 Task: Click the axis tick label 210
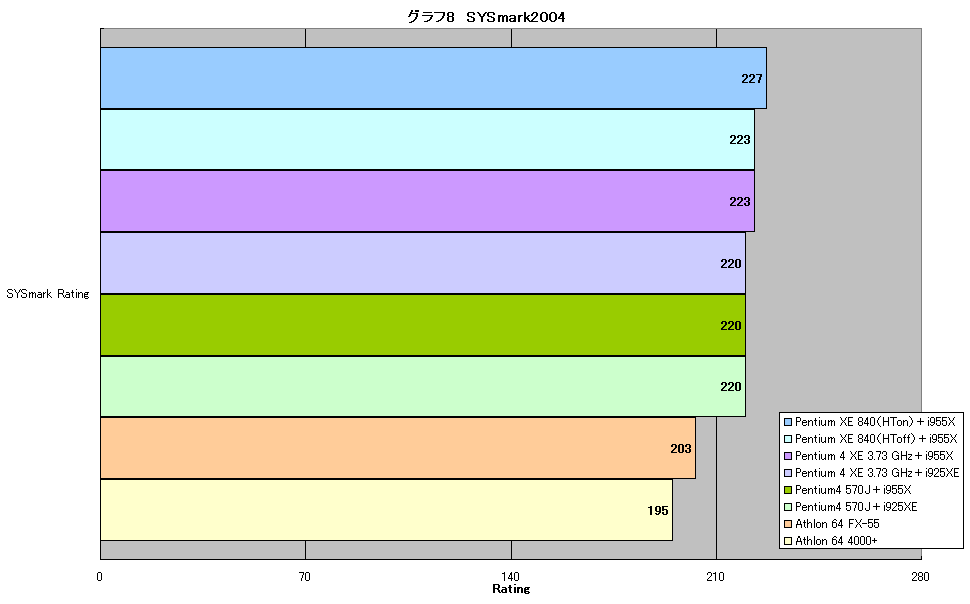[716, 577]
